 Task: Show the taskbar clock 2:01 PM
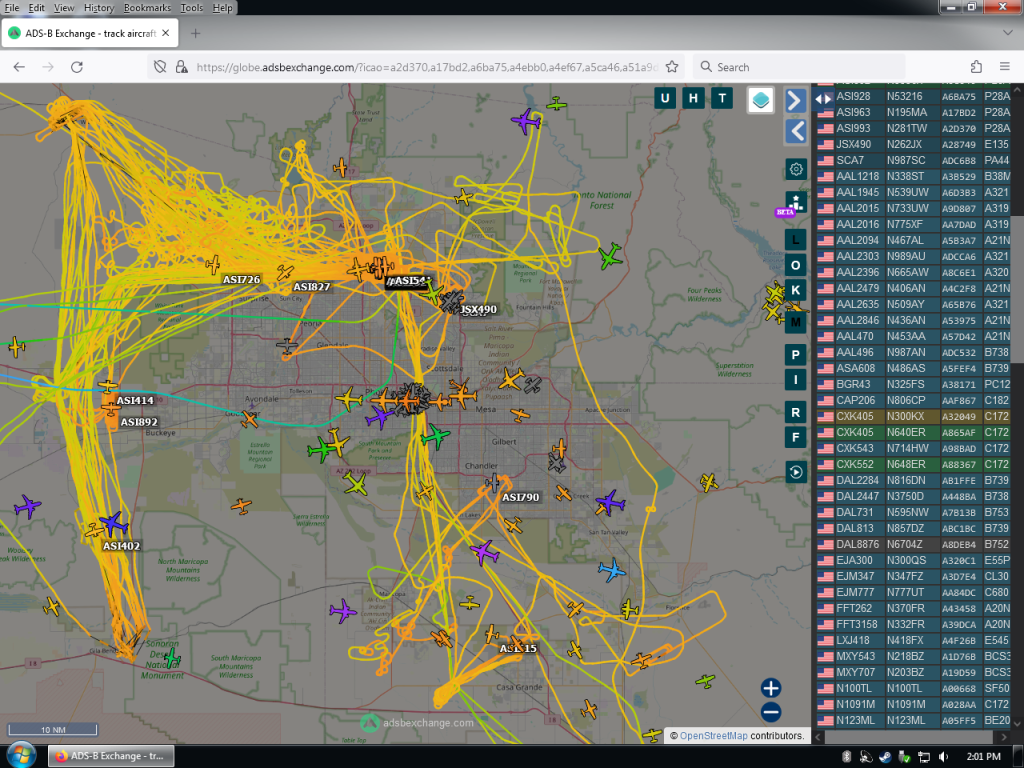pyautogui.click(x=984, y=756)
